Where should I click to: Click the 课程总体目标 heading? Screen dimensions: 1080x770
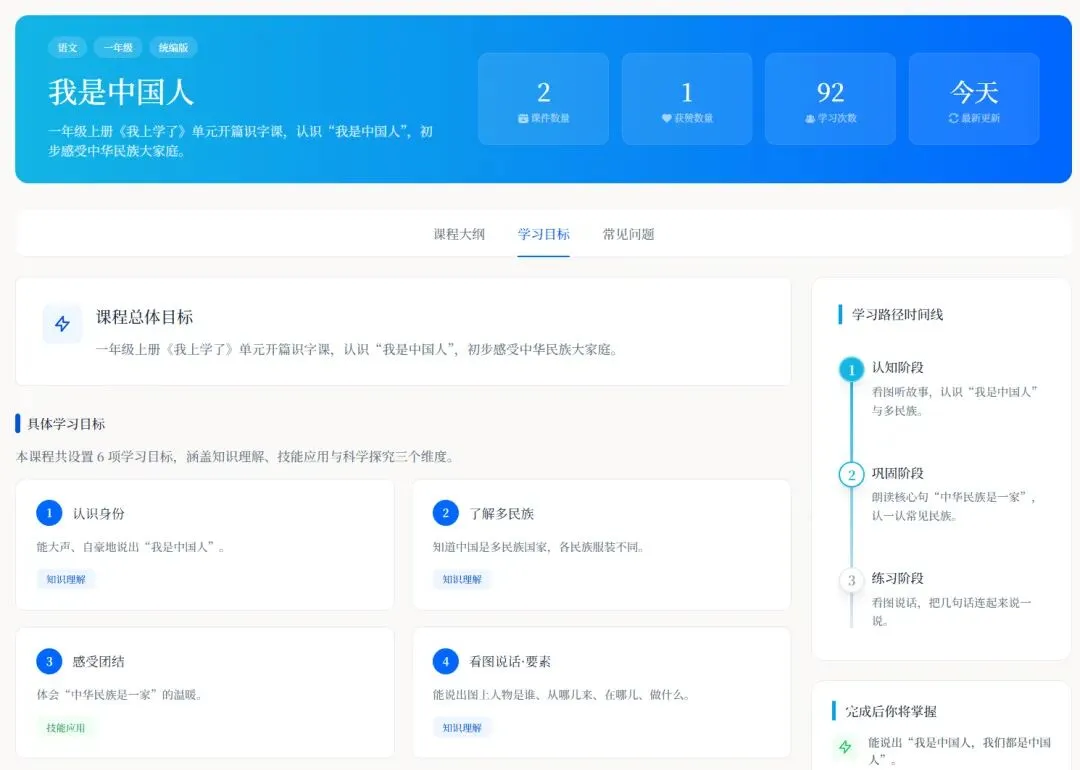tap(144, 317)
